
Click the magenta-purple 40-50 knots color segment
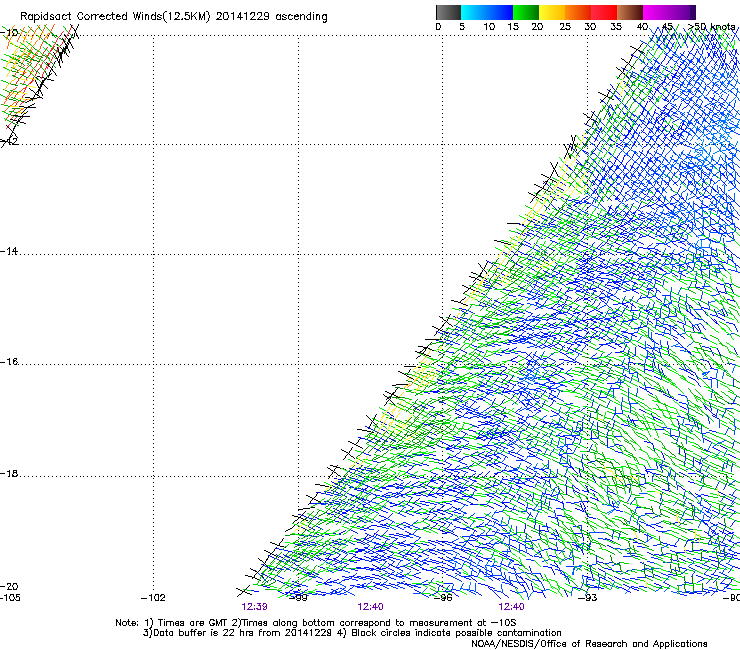pos(669,12)
